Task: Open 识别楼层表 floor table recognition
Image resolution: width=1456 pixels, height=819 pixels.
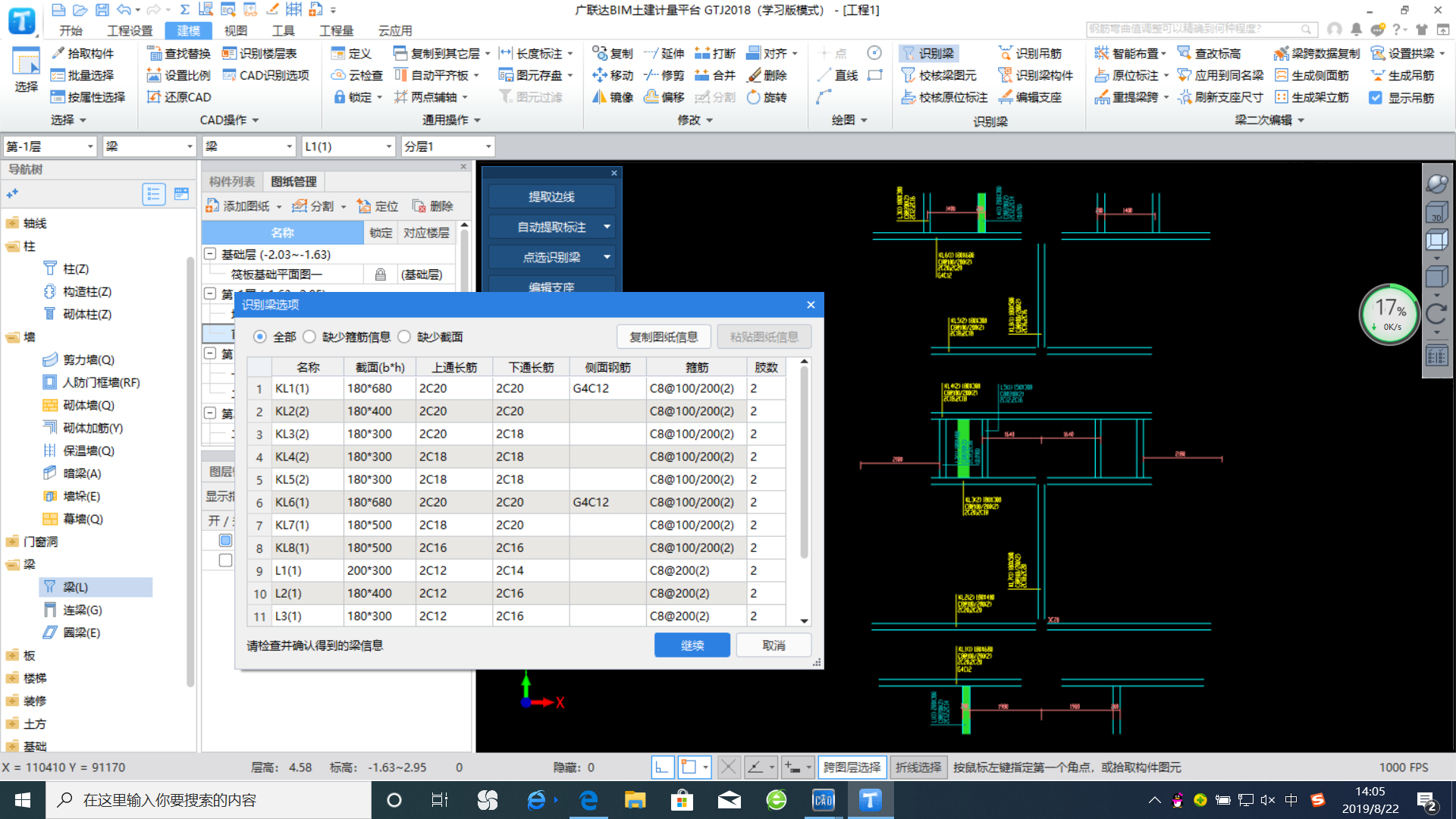Action: [x=259, y=53]
